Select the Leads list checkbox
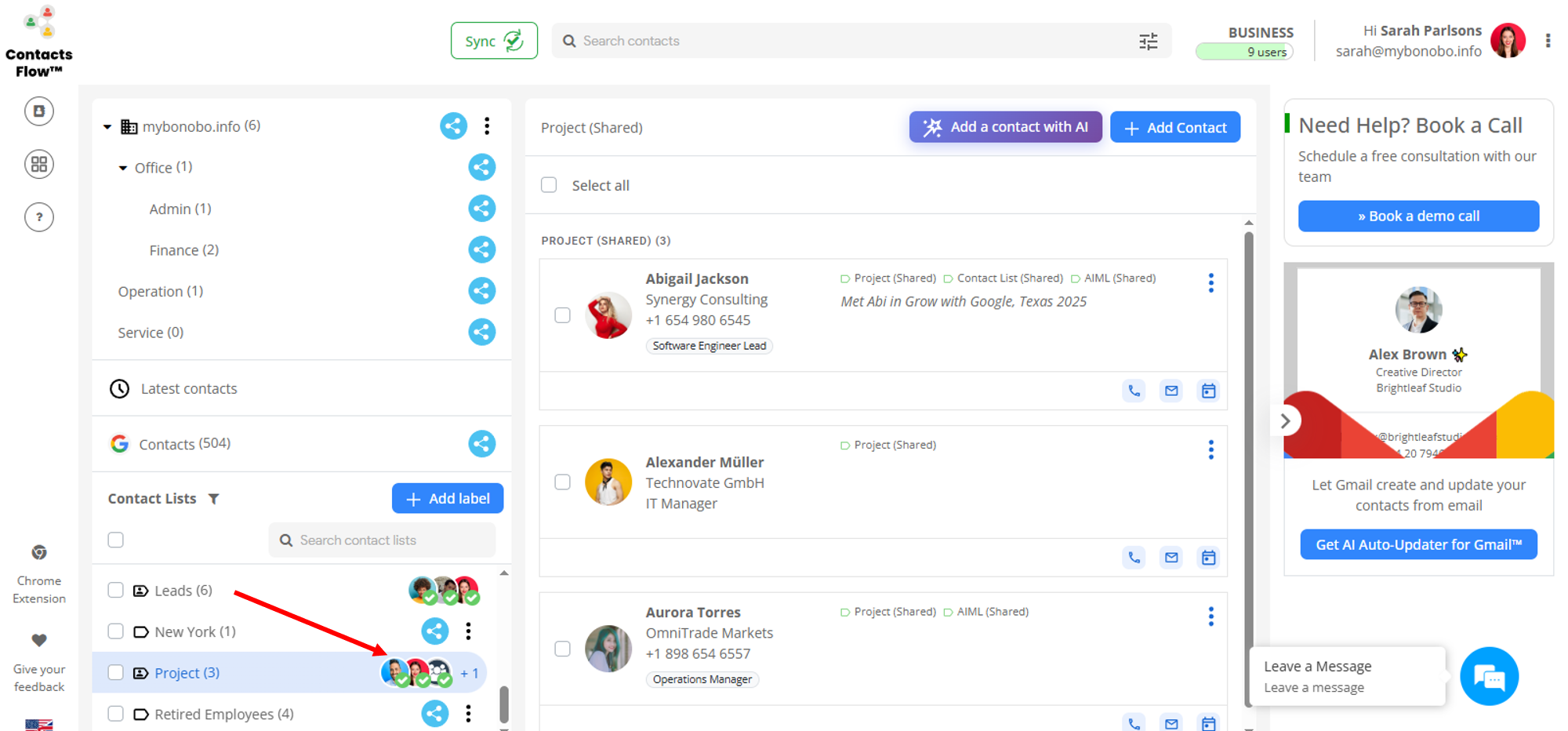The image size is (1568, 731). point(116,590)
